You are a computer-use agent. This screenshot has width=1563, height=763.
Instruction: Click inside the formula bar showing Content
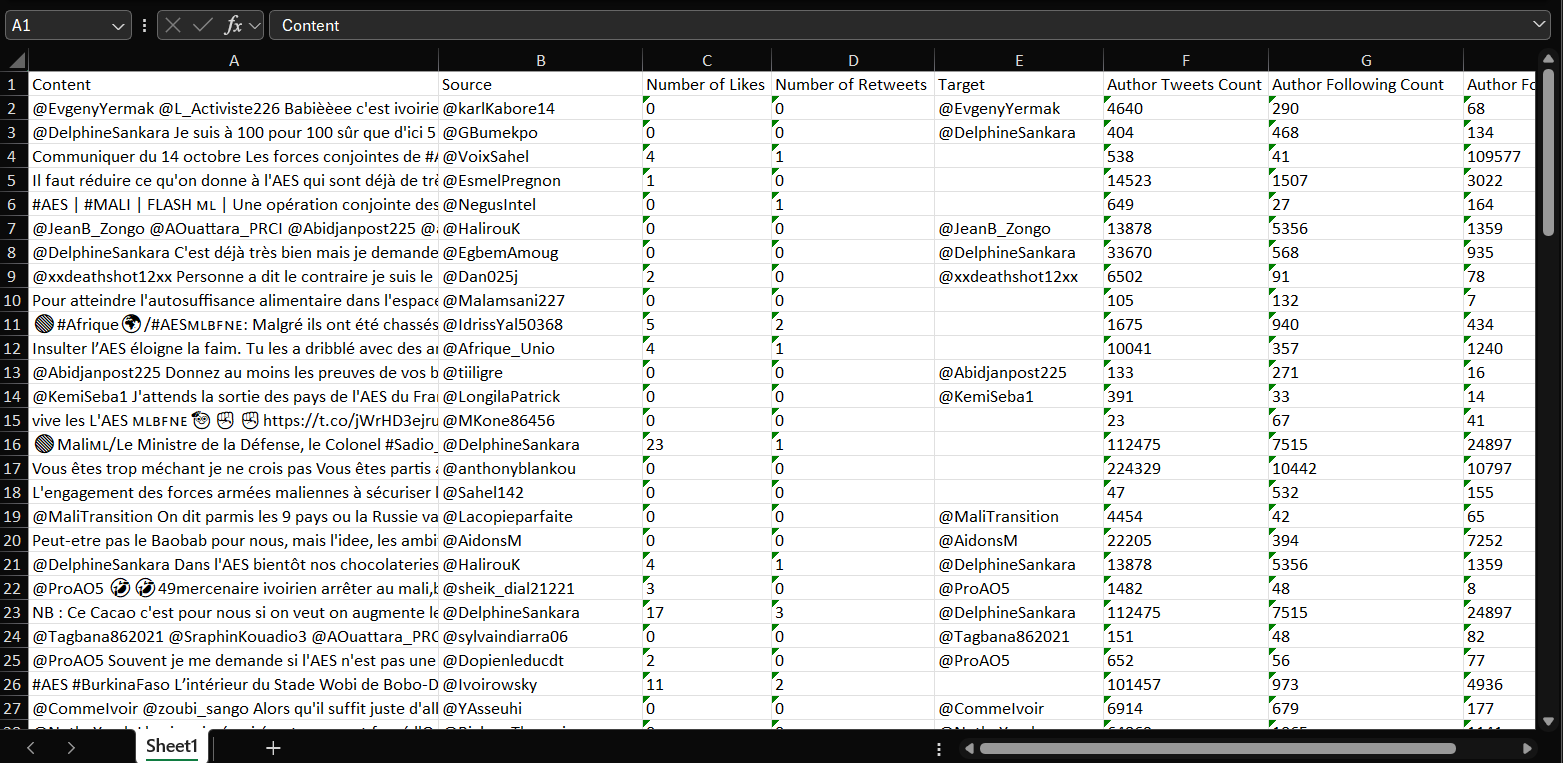[x=900, y=25]
